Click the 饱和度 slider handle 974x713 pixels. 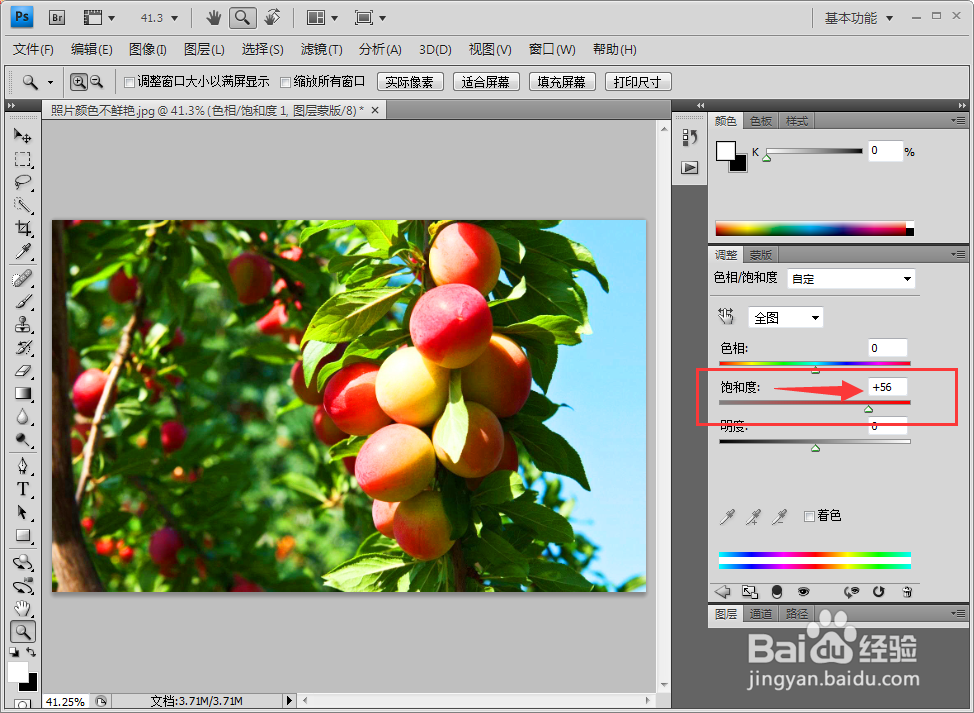click(868, 409)
